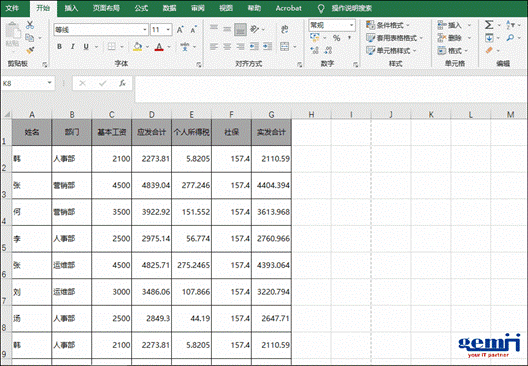Click the wrap text icon
This screenshot has width=528, height=366.
tap(285, 29)
